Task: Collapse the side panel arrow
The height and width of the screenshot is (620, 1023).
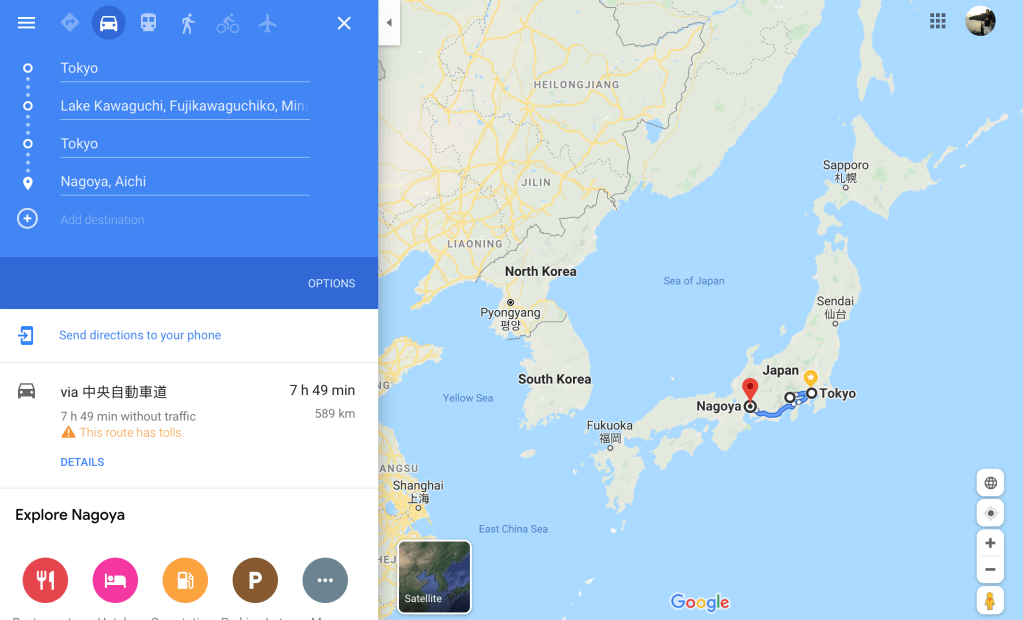Action: [389, 23]
